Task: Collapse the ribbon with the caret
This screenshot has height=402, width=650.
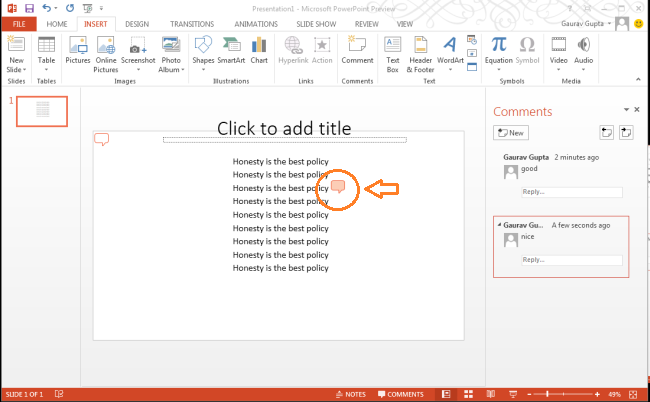Action: click(638, 79)
